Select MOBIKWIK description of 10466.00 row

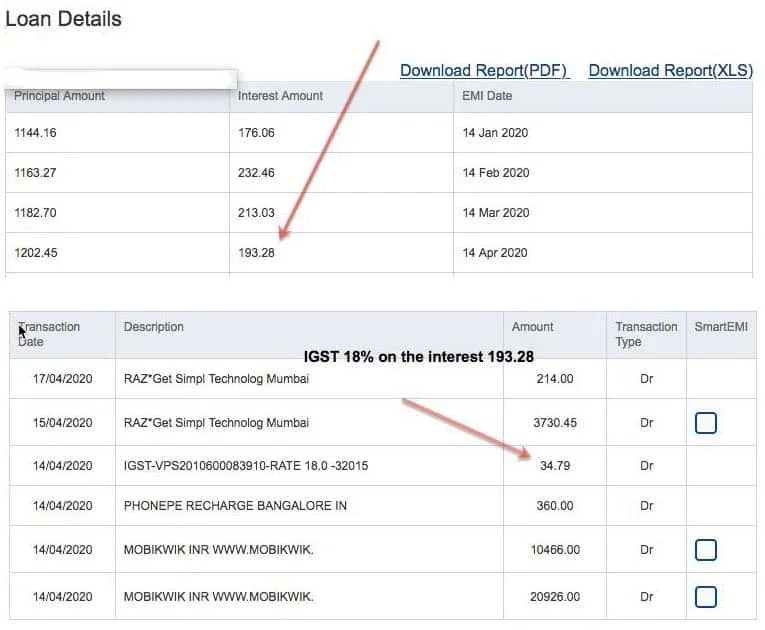click(219, 549)
